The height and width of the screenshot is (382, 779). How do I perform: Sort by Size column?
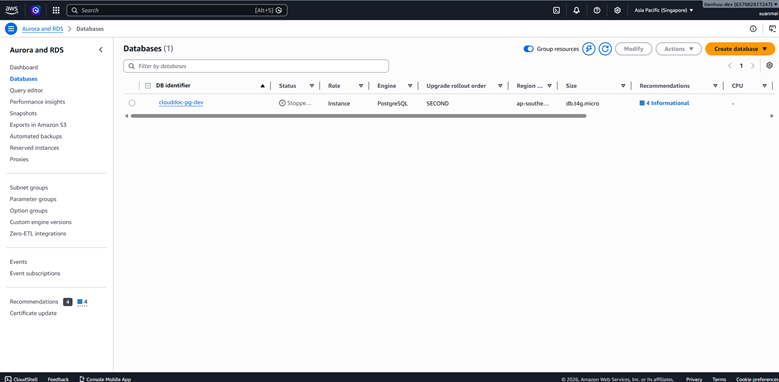623,86
